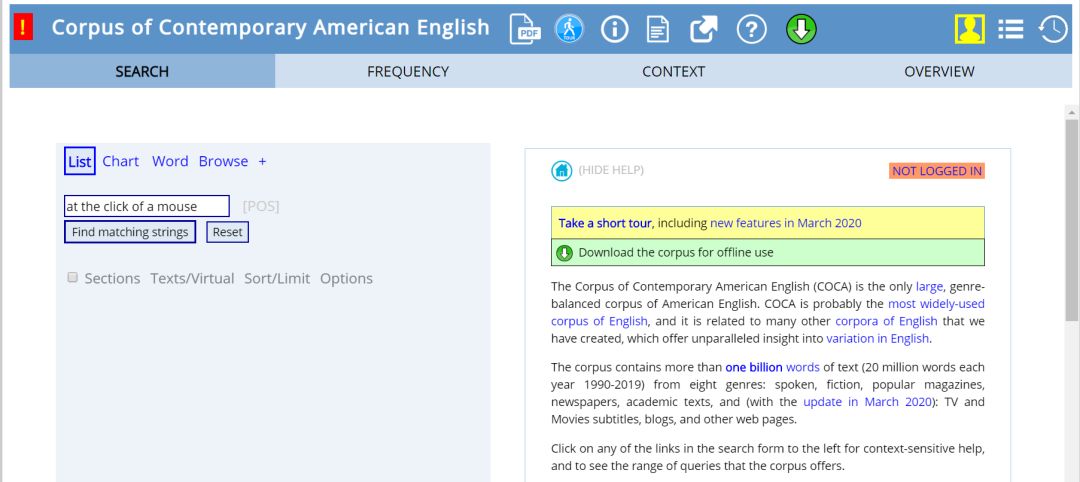Viewport: 1080px width, 482px height.
Task: Switch to the CONTEXT tab
Action: 673,72
